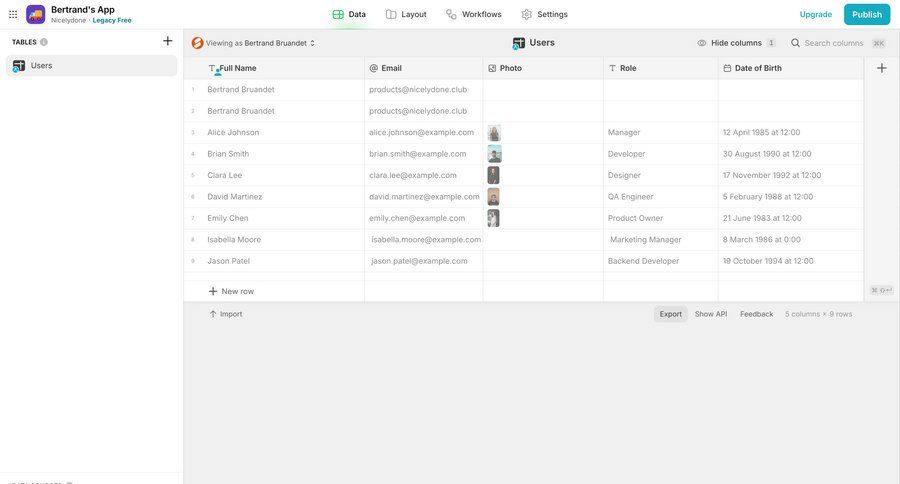Viewport: 900px width, 484px height.
Task: Add a new column with plus icon
Action: coord(882,68)
